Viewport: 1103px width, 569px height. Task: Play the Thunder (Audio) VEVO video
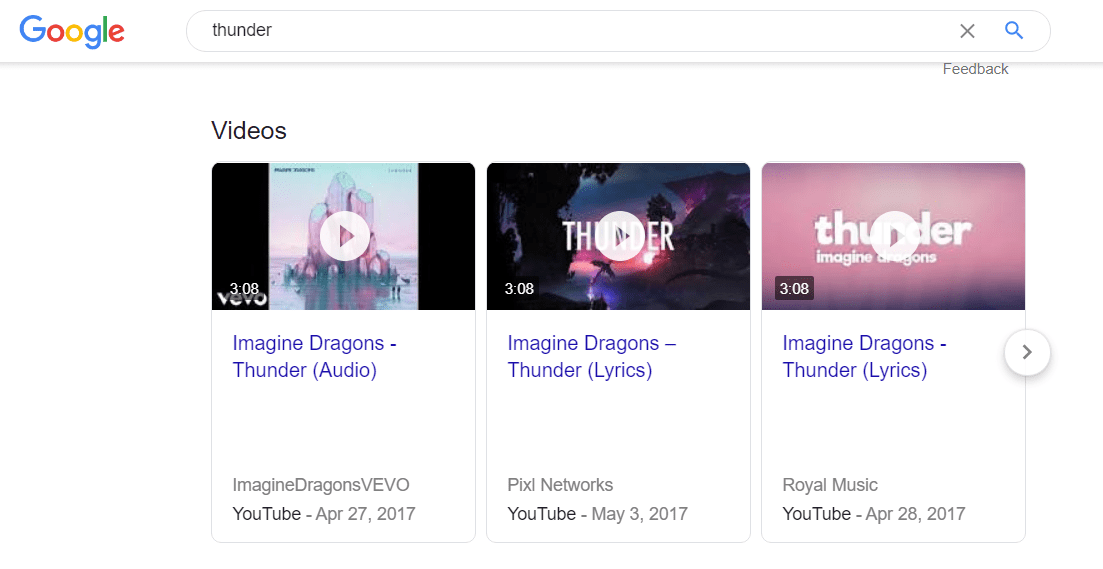click(x=345, y=236)
